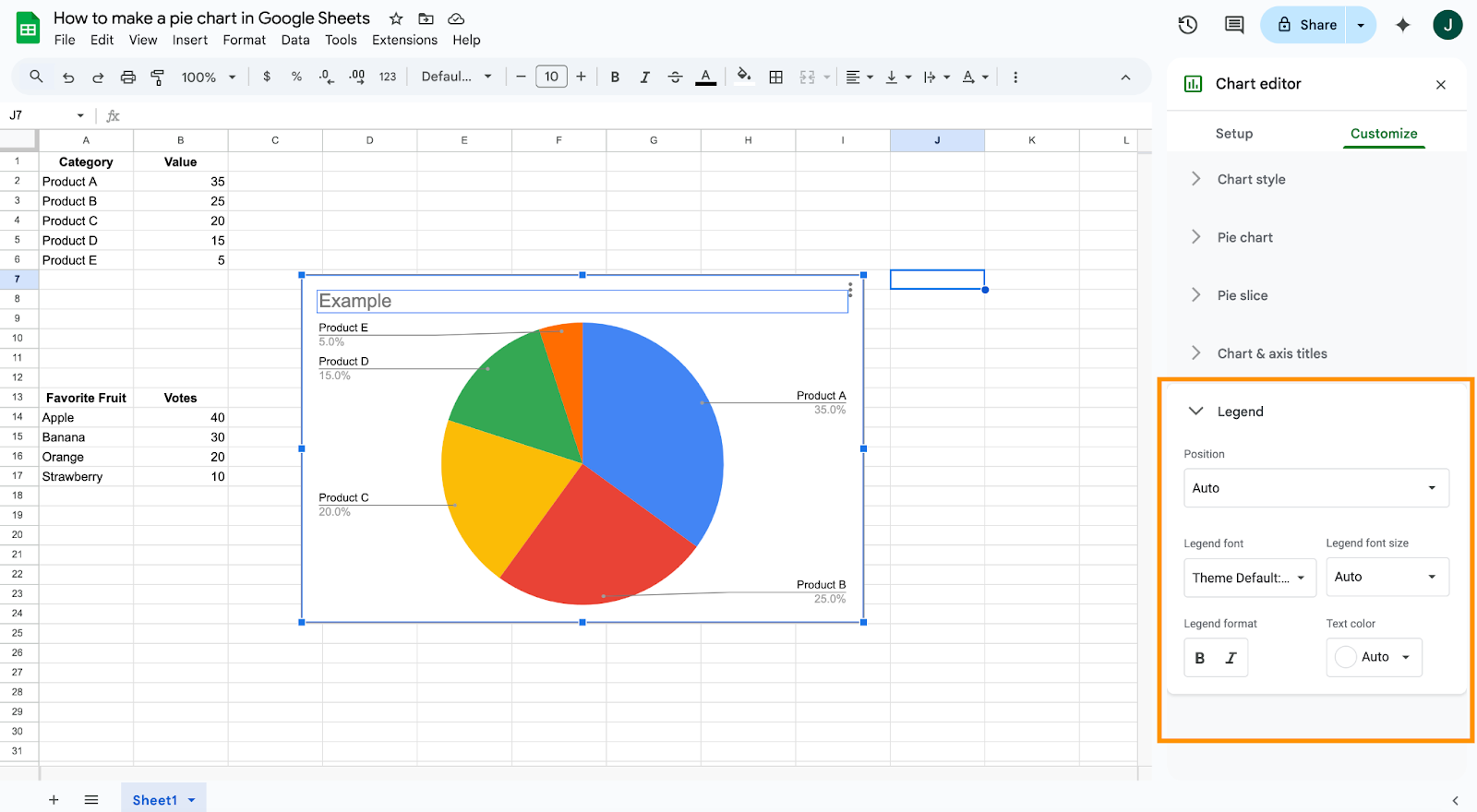The image size is (1477, 812).
Task: Add a new sheet with plus button
Action: [54, 800]
